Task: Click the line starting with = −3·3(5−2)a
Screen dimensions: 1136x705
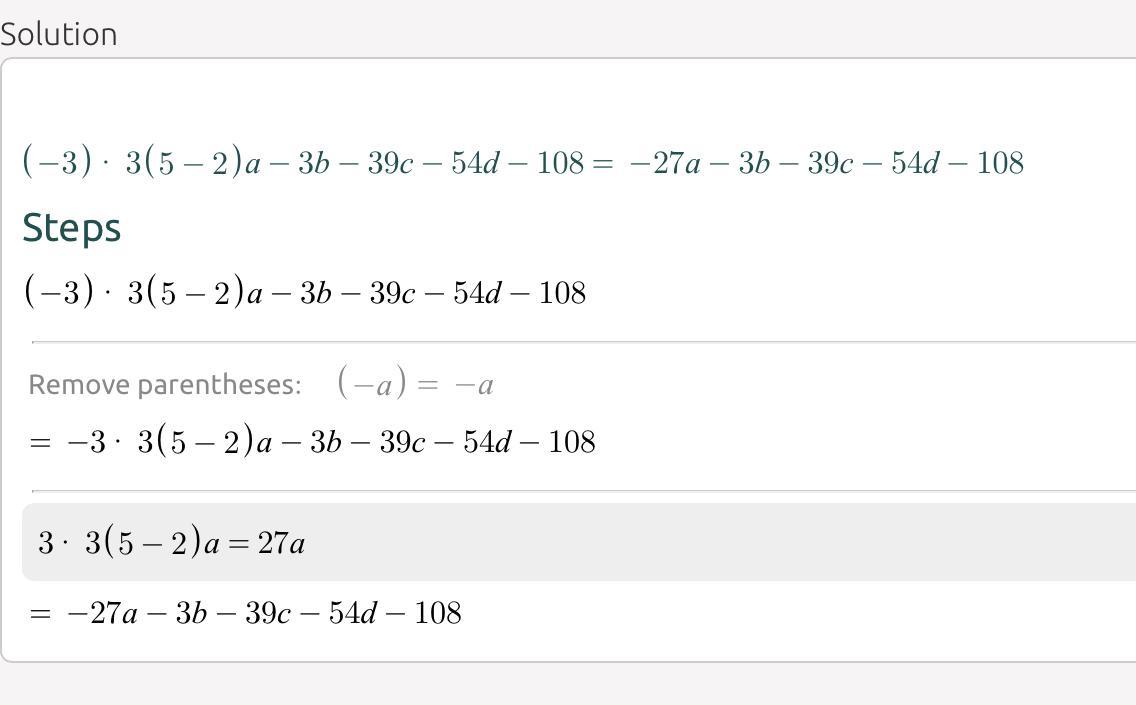Action: click(312, 441)
